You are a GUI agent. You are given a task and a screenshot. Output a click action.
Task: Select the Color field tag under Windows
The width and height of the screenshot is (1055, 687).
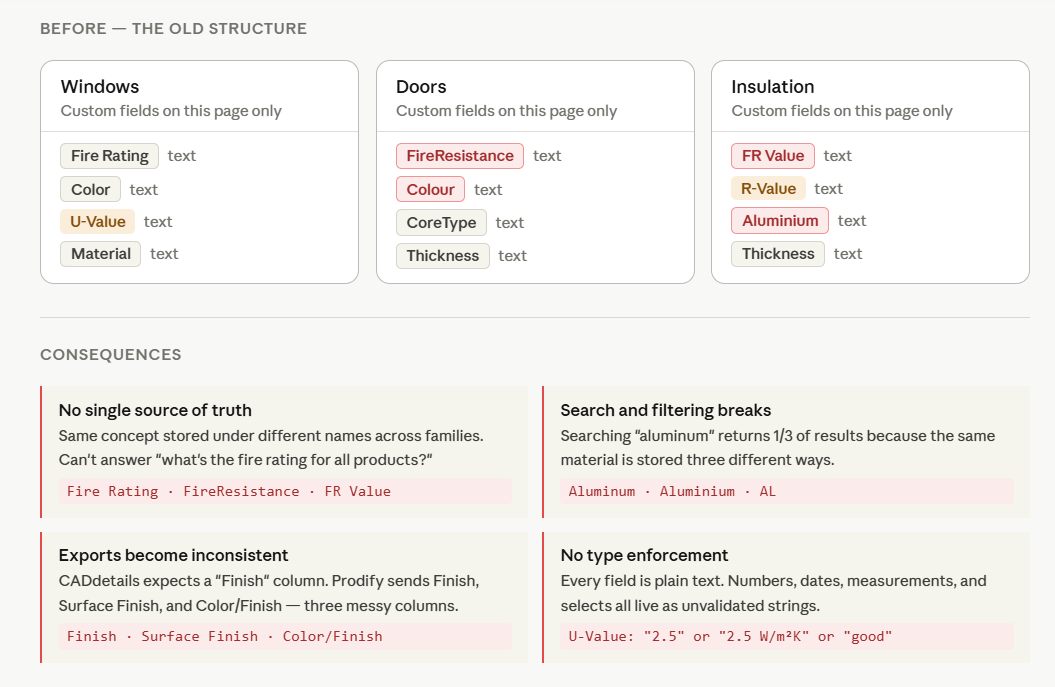click(91, 189)
